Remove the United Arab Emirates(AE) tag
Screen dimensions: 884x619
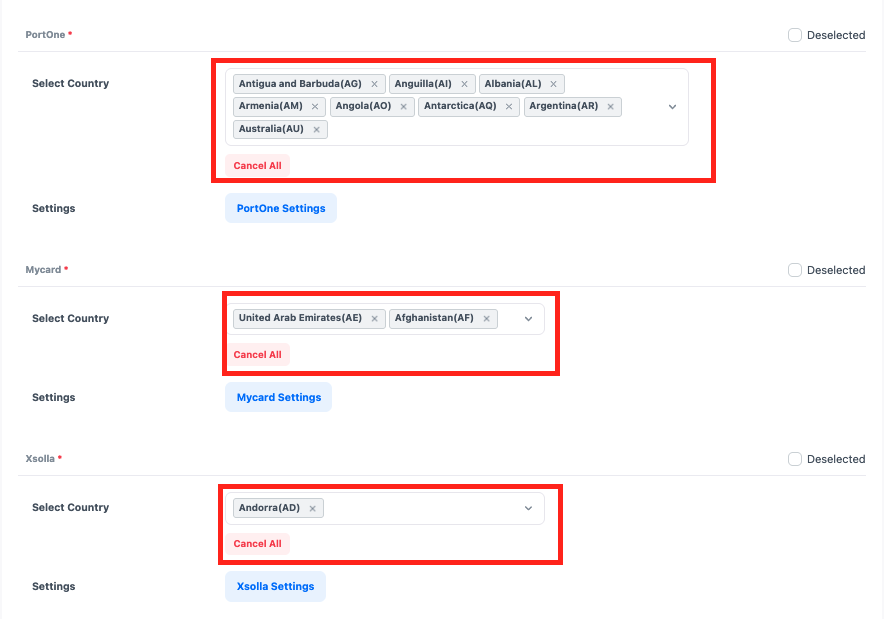coord(374,319)
